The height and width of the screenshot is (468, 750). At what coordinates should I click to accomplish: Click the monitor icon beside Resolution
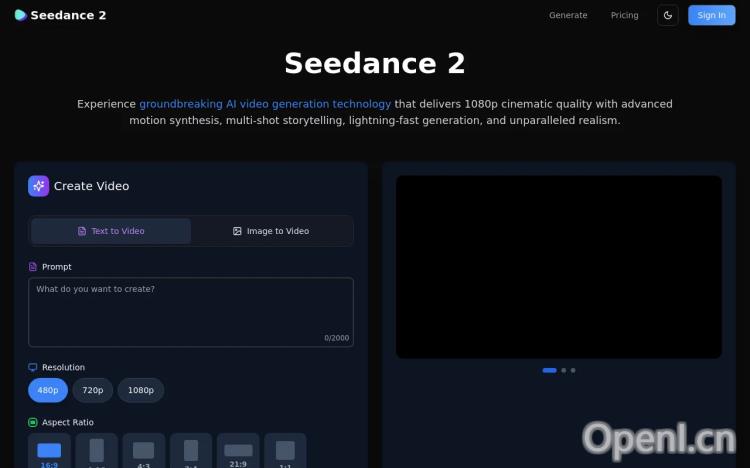(x=33, y=368)
